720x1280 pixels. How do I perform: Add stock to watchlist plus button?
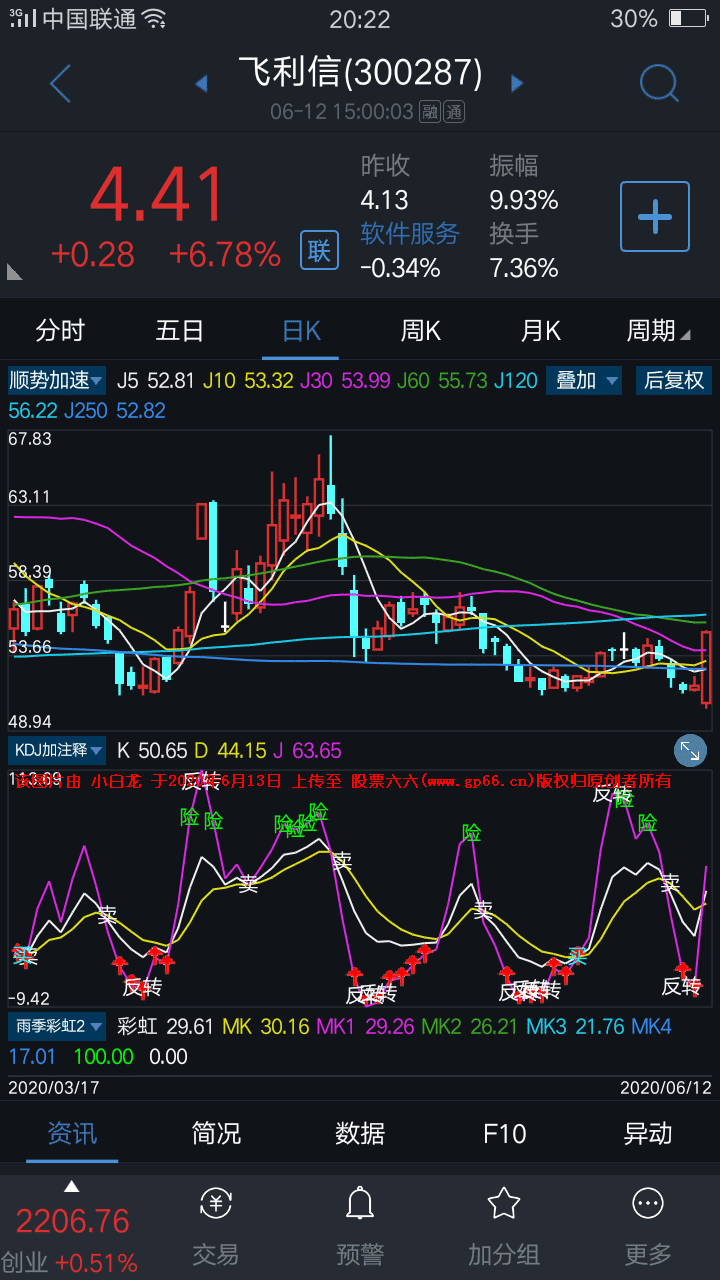[x=655, y=216]
